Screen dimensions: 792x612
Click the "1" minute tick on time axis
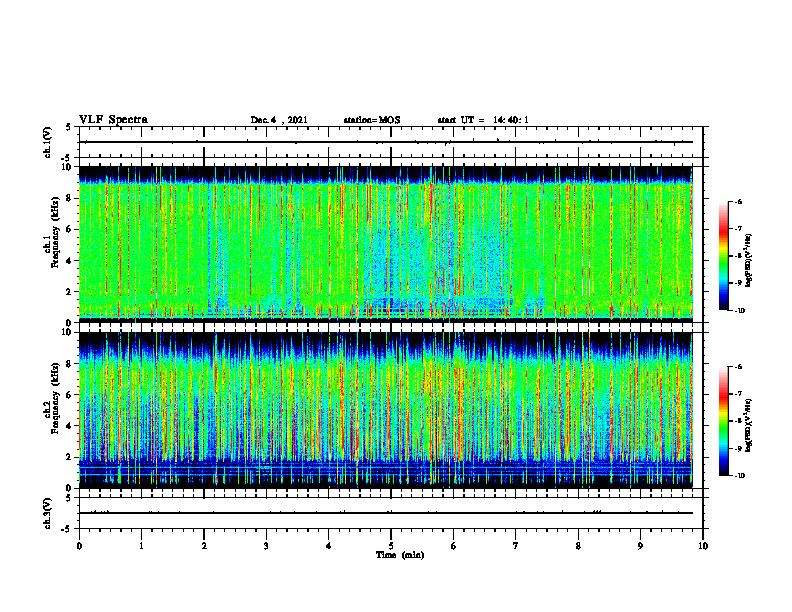pos(141,546)
